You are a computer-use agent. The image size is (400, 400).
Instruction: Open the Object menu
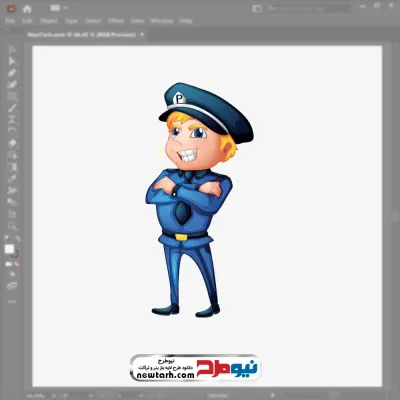[49, 21]
